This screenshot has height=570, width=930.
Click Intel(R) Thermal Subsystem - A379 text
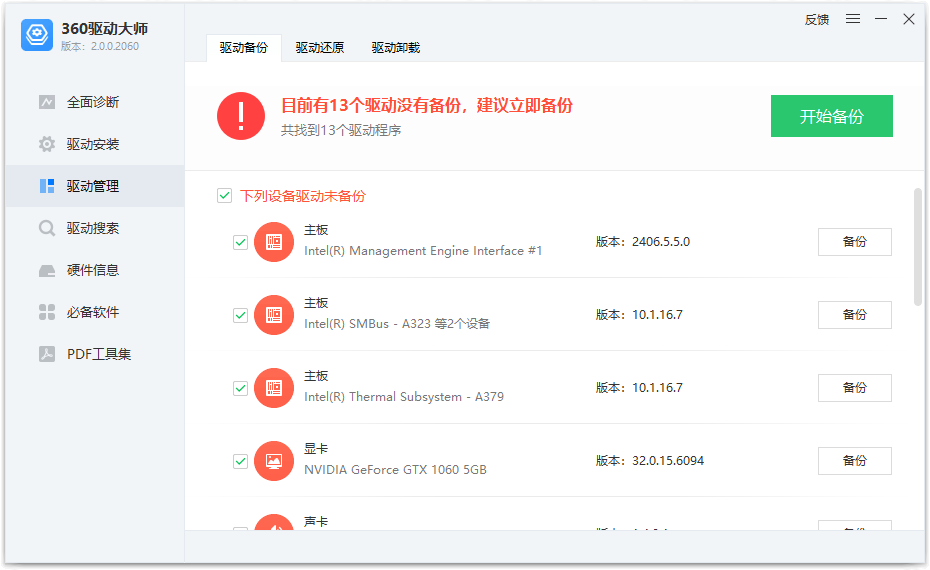coord(404,397)
